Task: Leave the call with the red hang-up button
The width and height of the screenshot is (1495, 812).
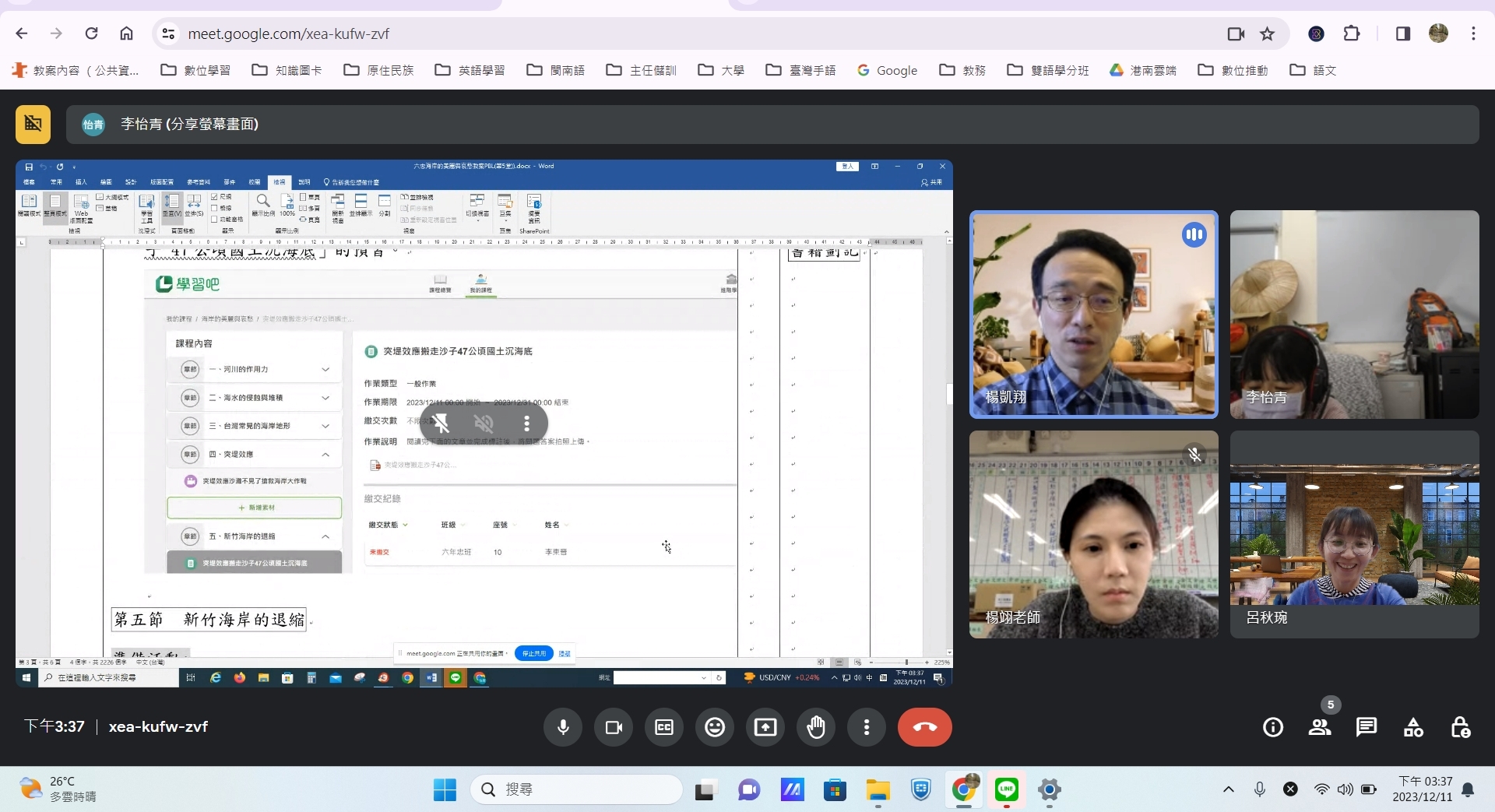Action: pyautogui.click(x=924, y=727)
